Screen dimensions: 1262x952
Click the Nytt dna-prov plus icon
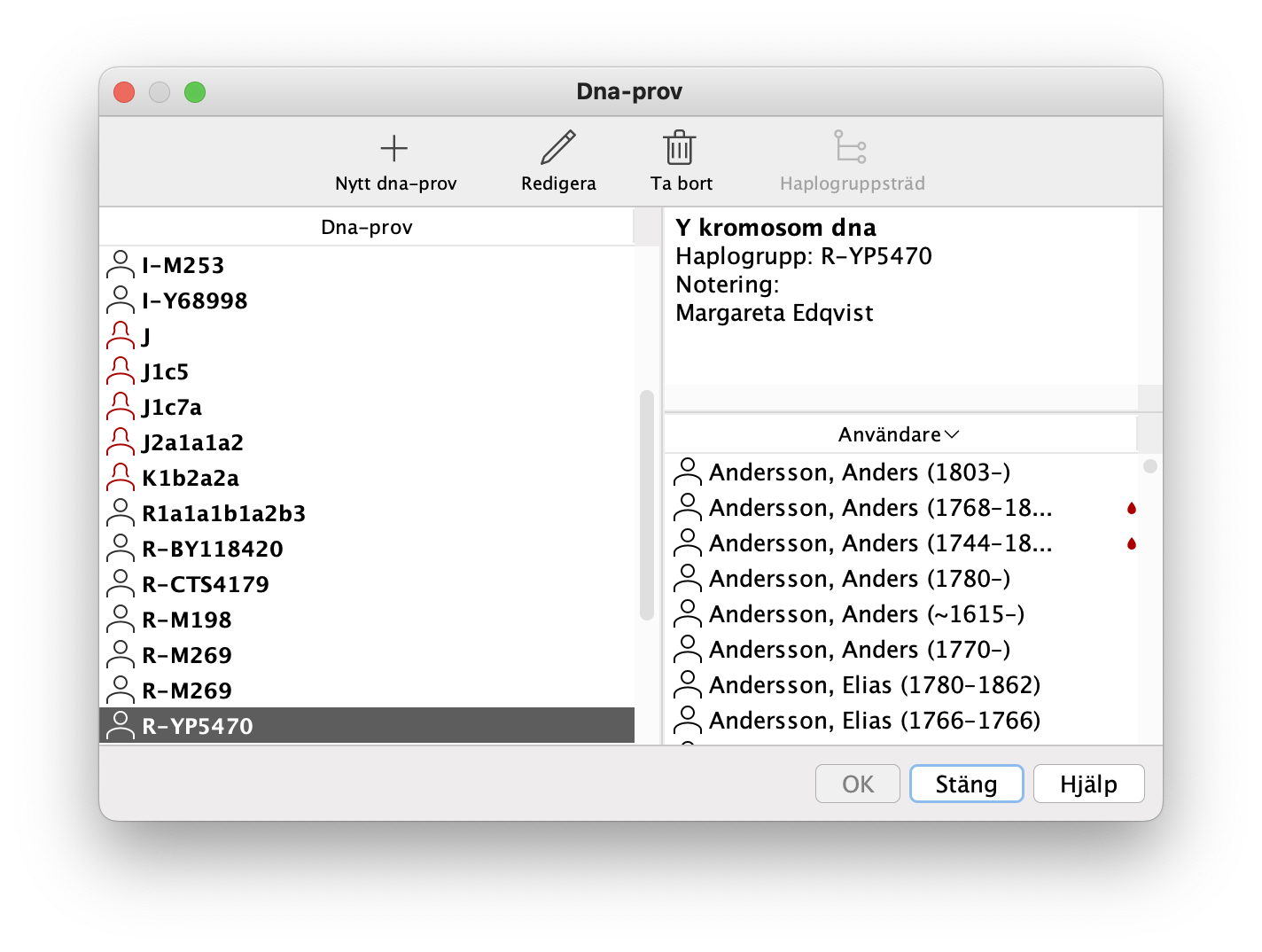pos(394,148)
